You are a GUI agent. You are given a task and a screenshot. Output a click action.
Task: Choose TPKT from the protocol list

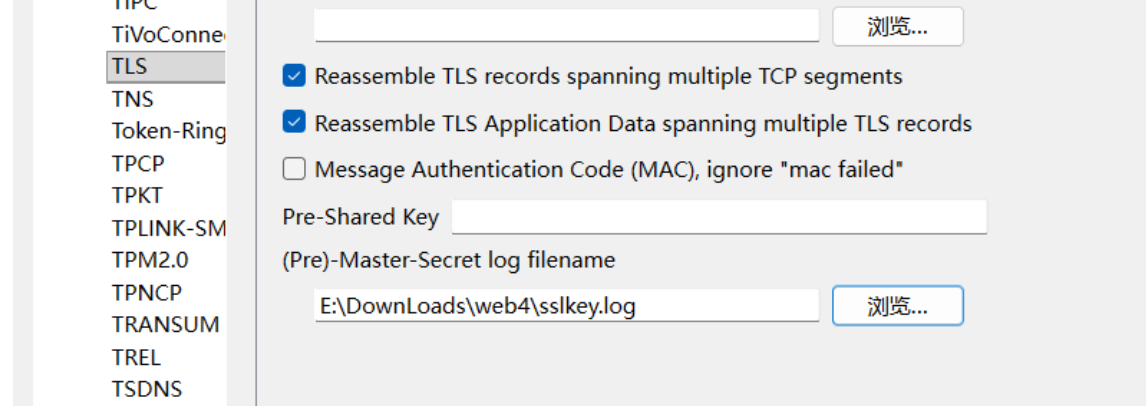pyautogui.click(x=137, y=195)
